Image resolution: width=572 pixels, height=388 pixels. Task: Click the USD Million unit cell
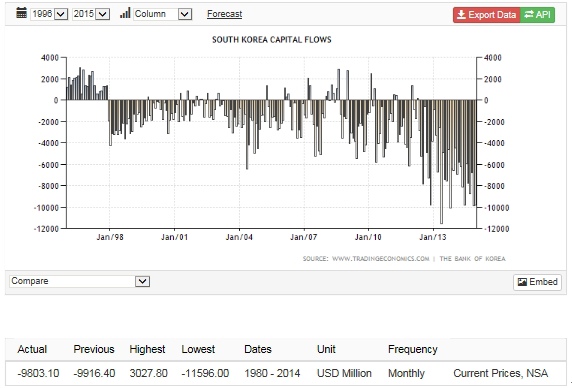(x=344, y=373)
